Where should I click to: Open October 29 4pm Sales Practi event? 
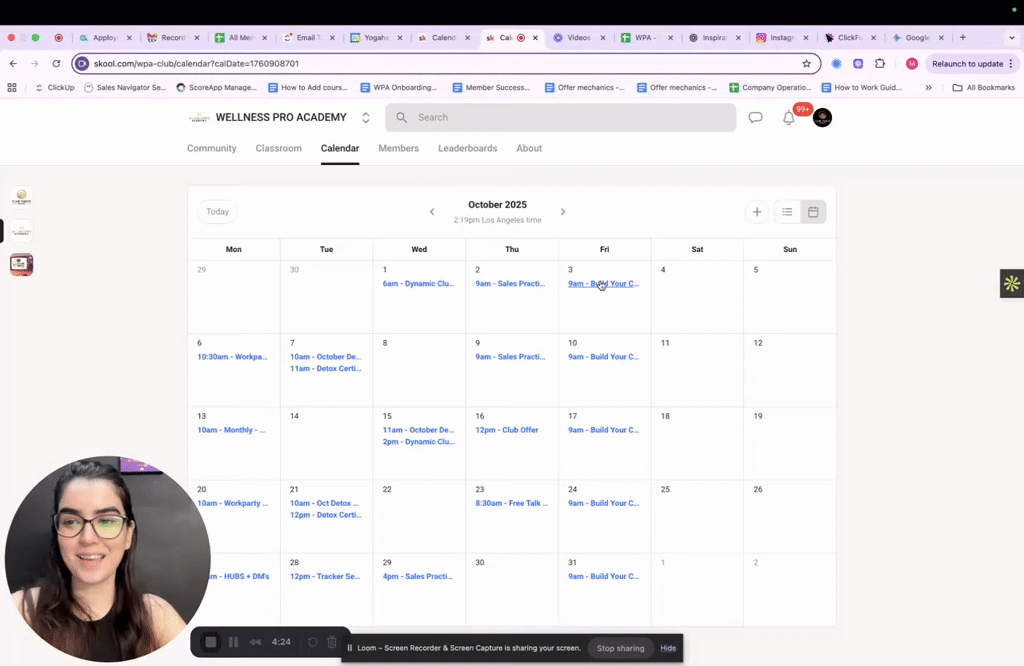coord(417,576)
